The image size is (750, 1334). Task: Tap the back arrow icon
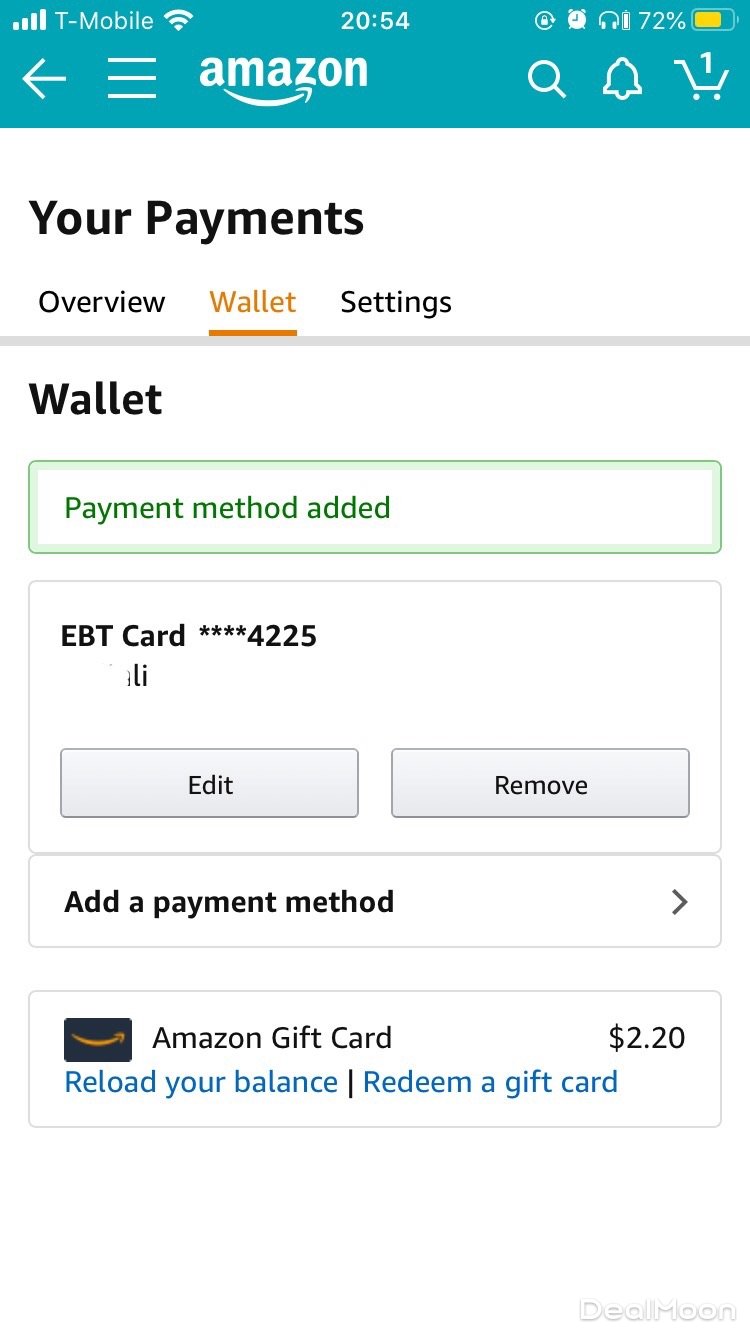tap(44, 78)
